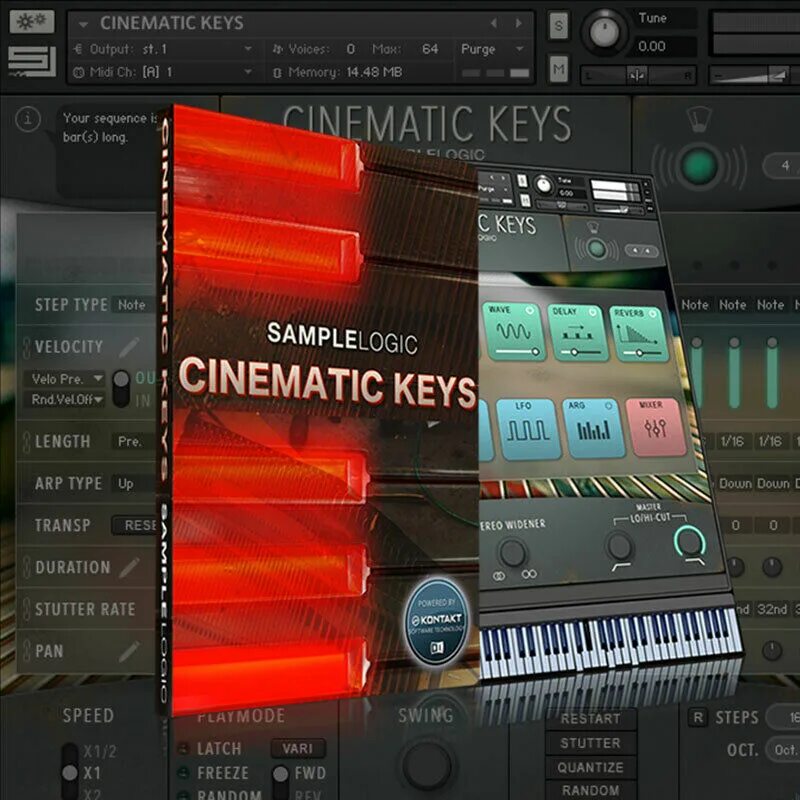This screenshot has width=800, height=800.
Task: Go to the next instrument preset arrow
Action: (518, 23)
